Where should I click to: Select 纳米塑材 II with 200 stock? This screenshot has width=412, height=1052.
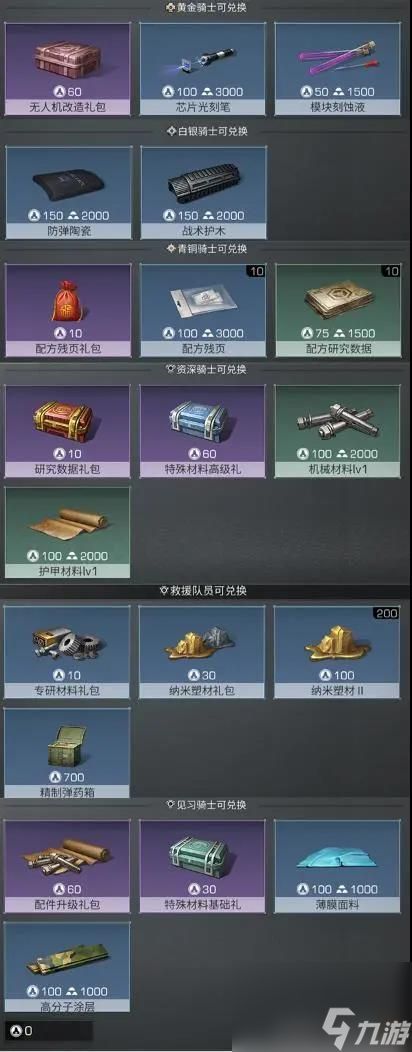(337, 652)
